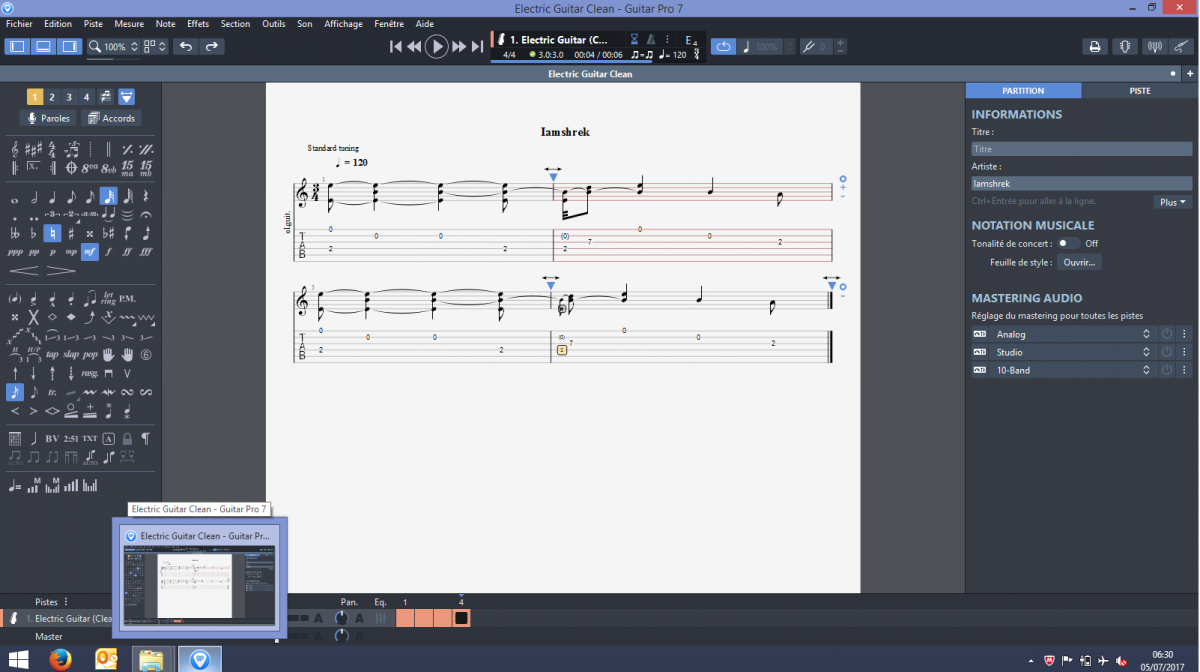Click the Ouvrir... style sheet button
The image size is (1200, 672).
pyautogui.click(x=1081, y=262)
